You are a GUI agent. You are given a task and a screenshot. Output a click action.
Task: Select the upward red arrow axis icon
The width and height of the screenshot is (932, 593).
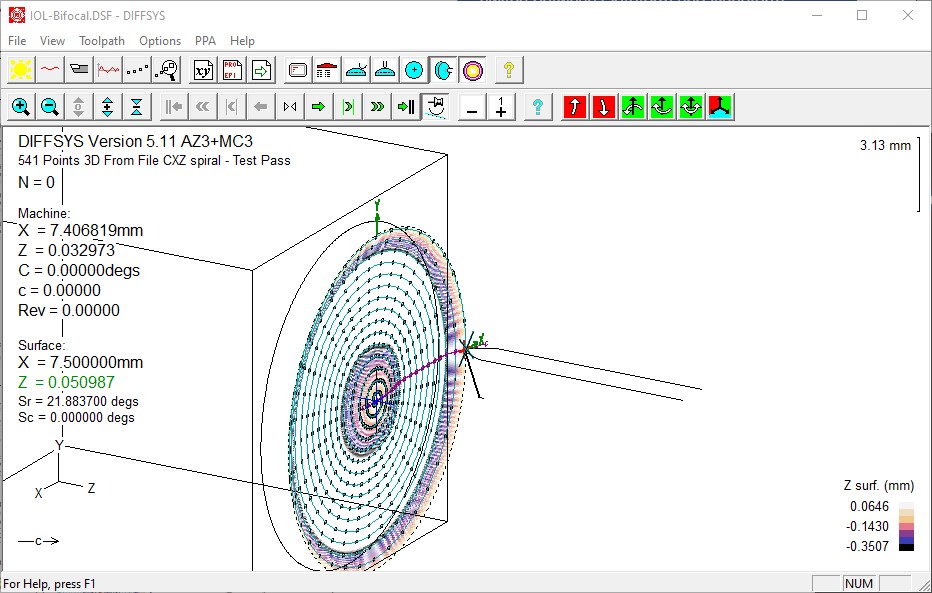click(x=574, y=106)
